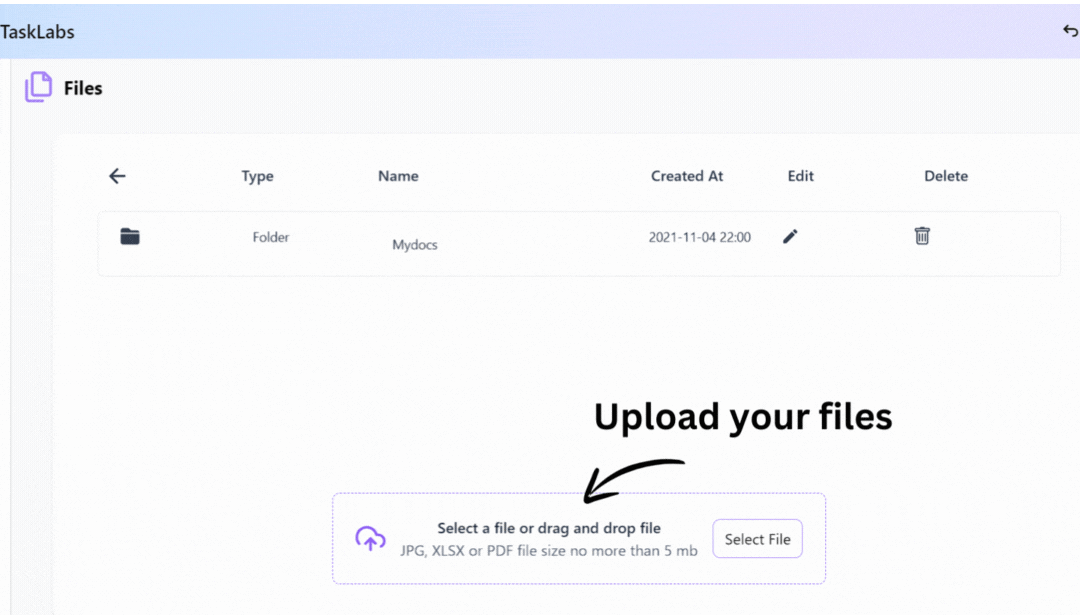Click the Folder type label in row
Screen dimensions: 1080x615
coord(271,237)
